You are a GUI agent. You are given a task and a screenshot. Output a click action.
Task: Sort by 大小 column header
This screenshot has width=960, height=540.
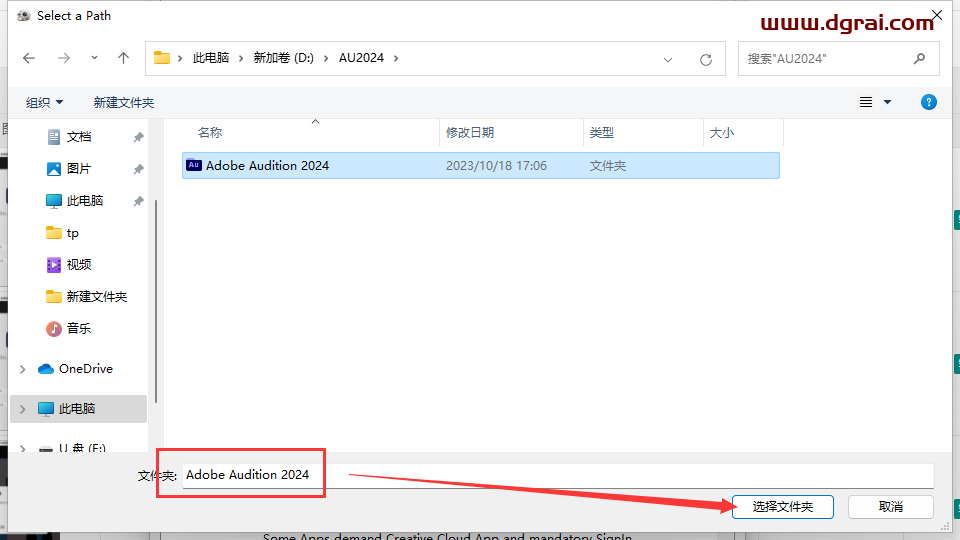pyautogui.click(x=722, y=133)
